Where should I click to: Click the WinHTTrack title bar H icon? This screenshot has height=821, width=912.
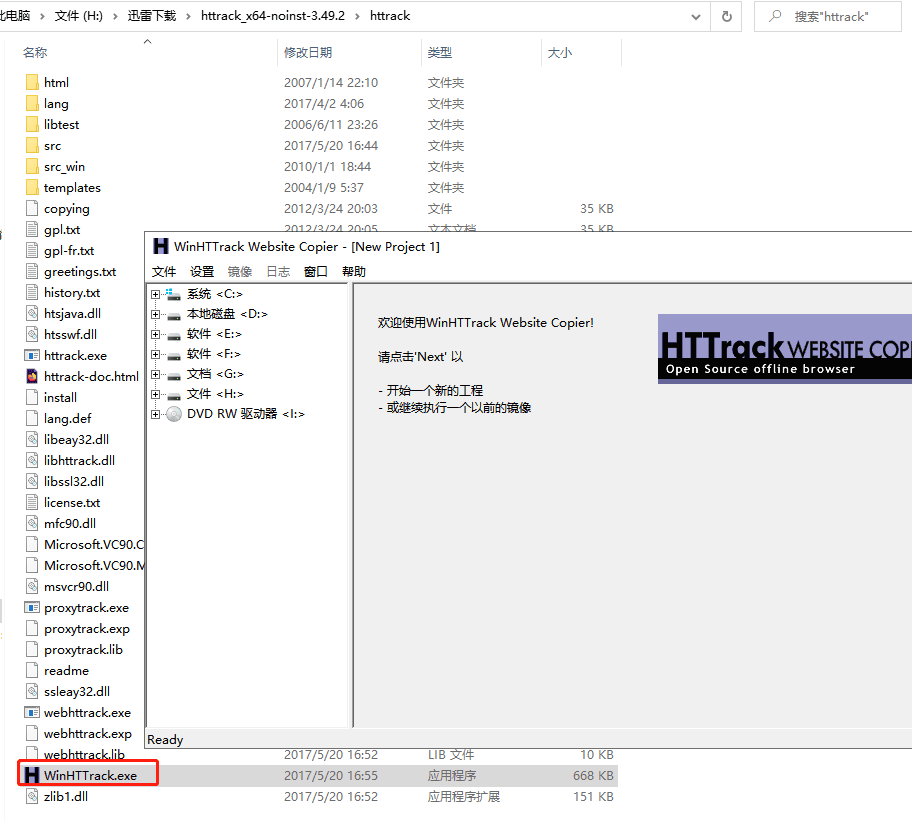[x=161, y=246]
